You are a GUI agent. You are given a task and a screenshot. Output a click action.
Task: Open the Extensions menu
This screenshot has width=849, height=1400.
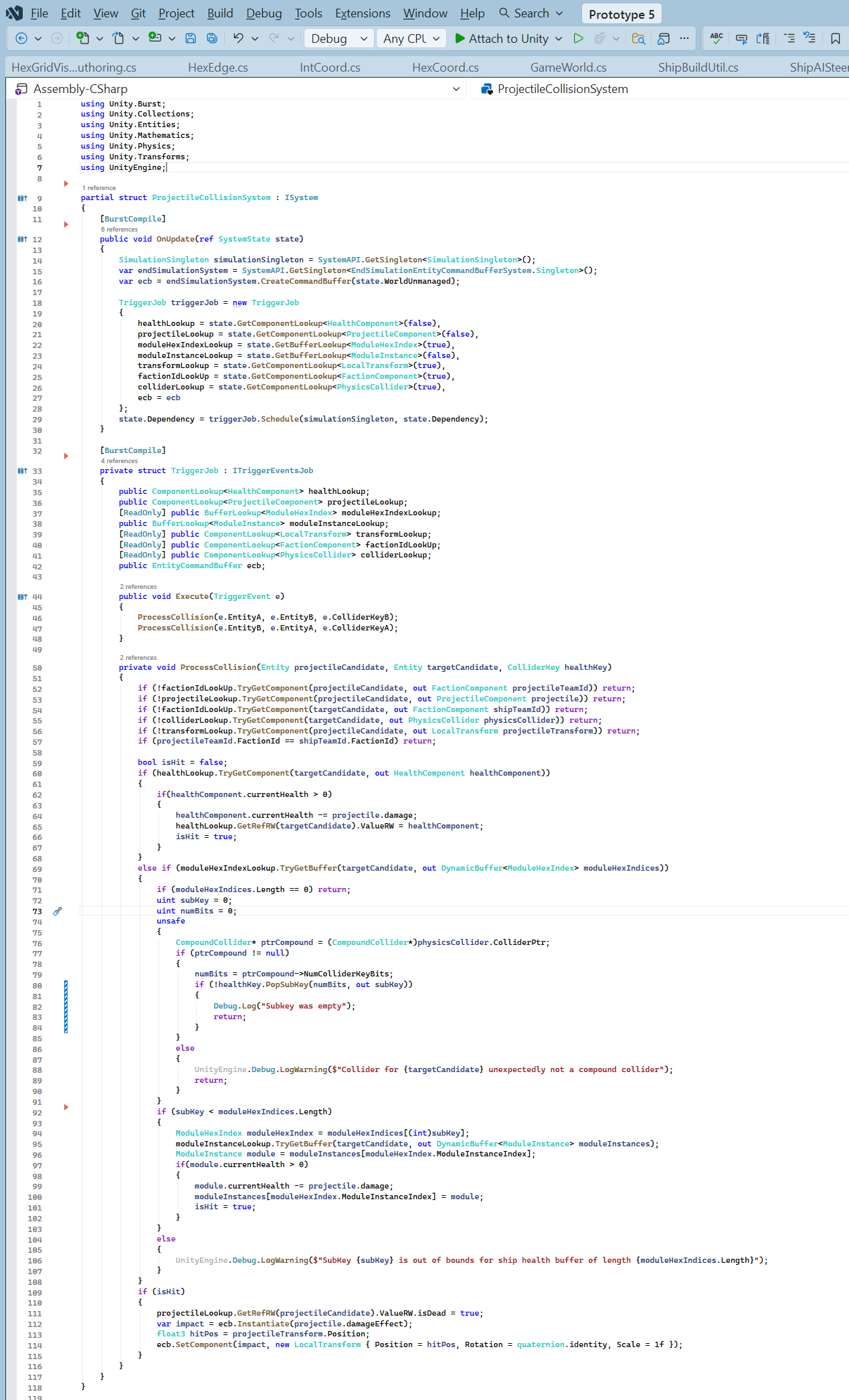point(363,13)
